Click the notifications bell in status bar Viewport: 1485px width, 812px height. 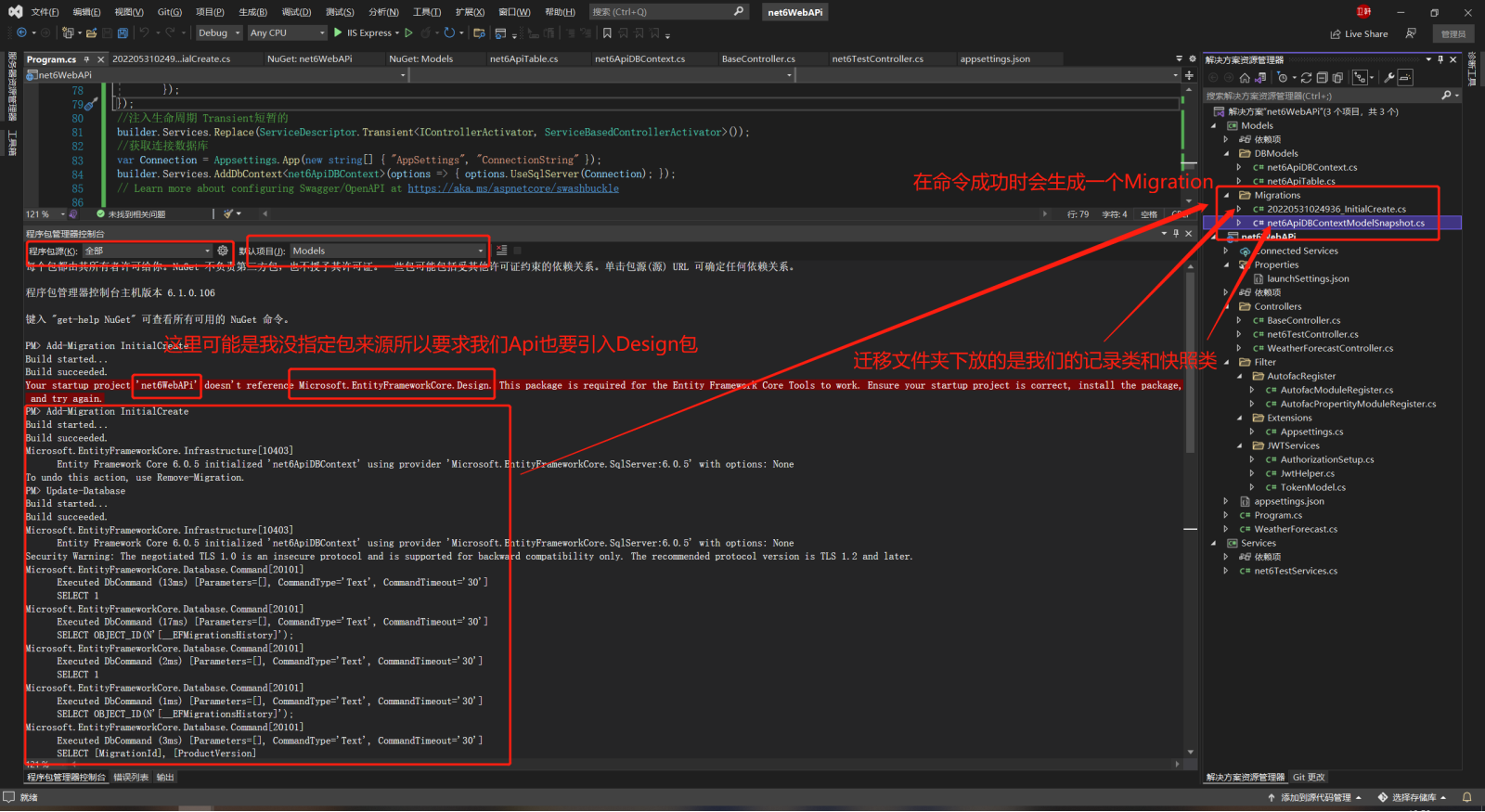1467,797
